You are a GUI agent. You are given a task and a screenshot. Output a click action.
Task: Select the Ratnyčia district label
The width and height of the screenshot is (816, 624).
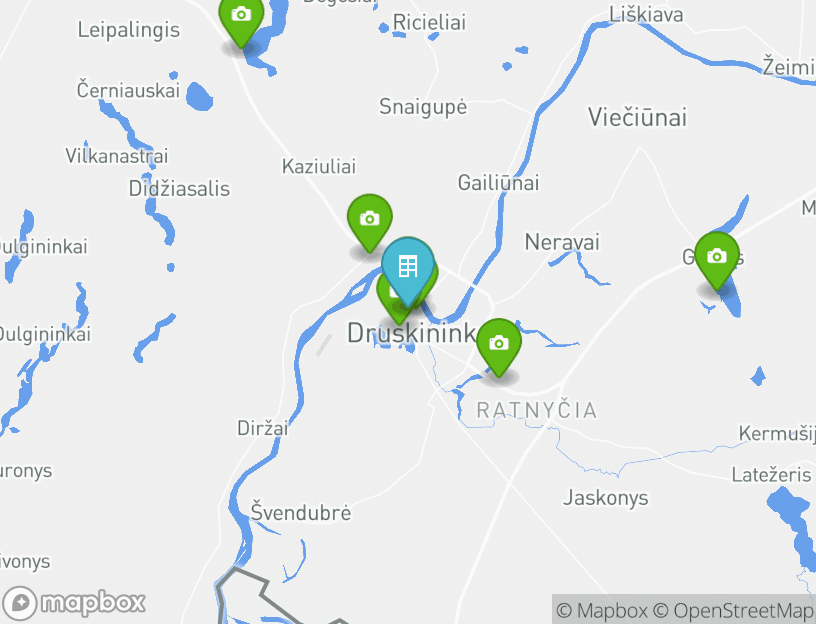(x=537, y=410)
